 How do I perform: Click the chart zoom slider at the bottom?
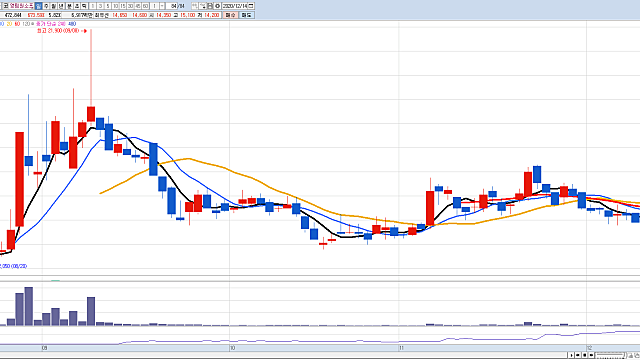tap(609, 355)
